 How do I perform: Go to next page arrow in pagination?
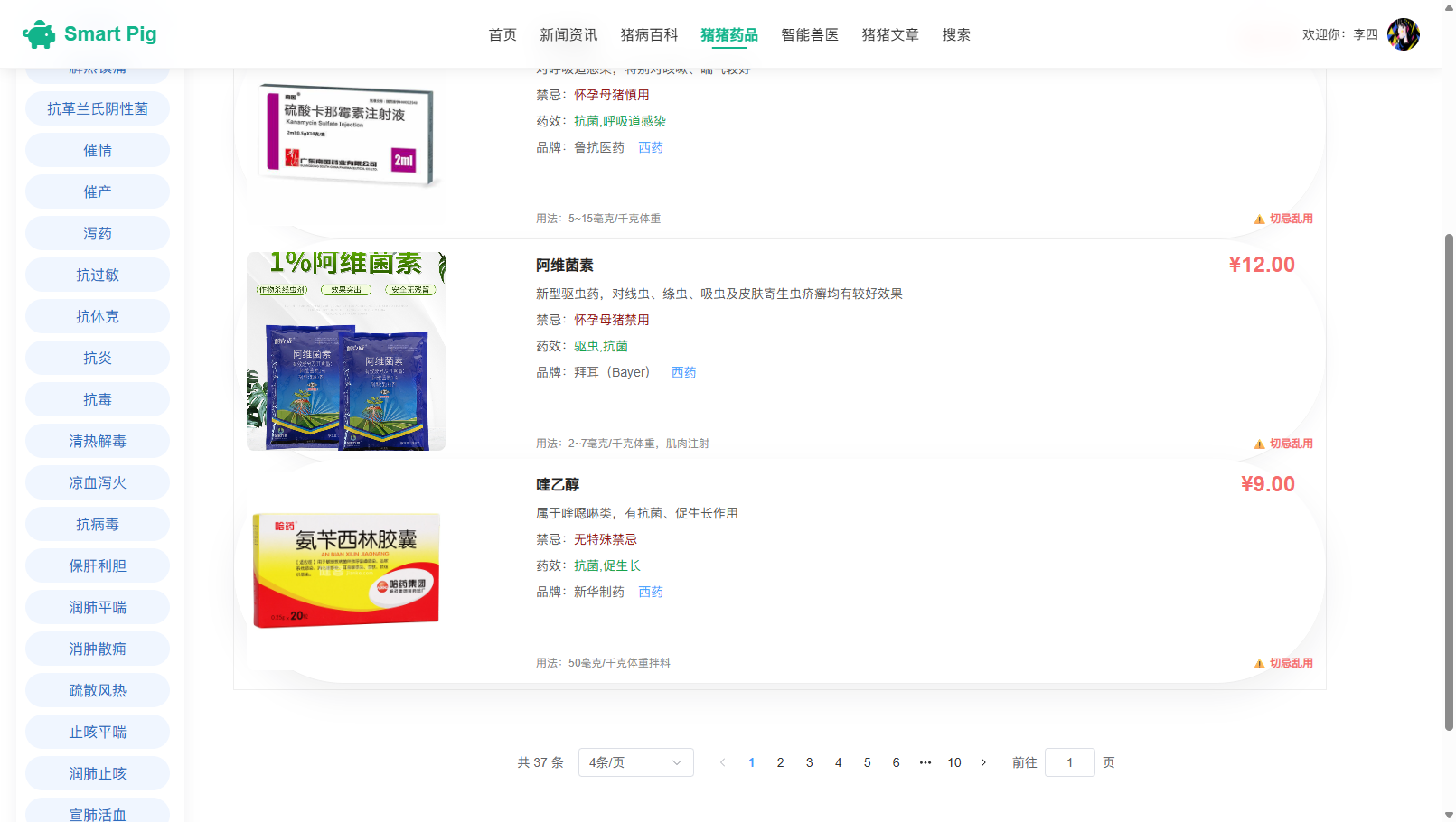click(x=983, y=762)
